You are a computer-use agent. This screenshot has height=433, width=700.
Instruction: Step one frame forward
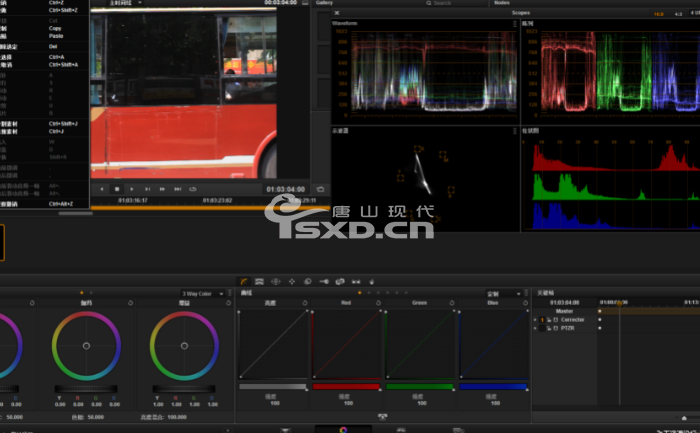pos(147,189)
